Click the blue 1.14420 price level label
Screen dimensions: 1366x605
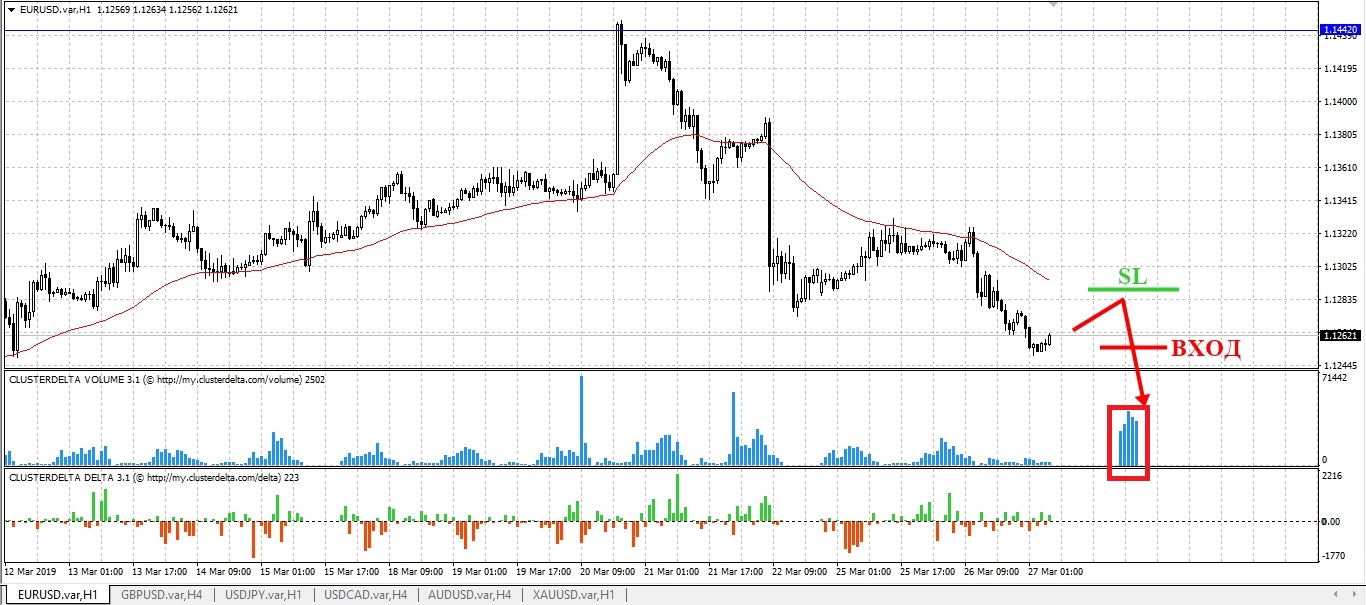click(1340, 31)
